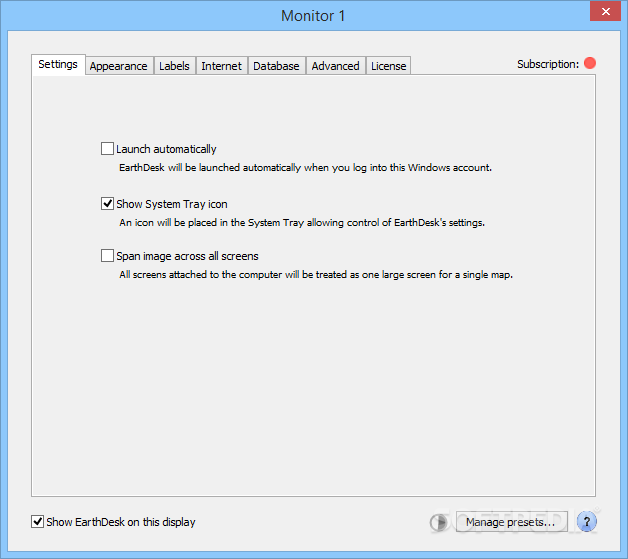Switch to the Appearance tab
The width and height of the screenshot is (628, 559).
point(119,66)
